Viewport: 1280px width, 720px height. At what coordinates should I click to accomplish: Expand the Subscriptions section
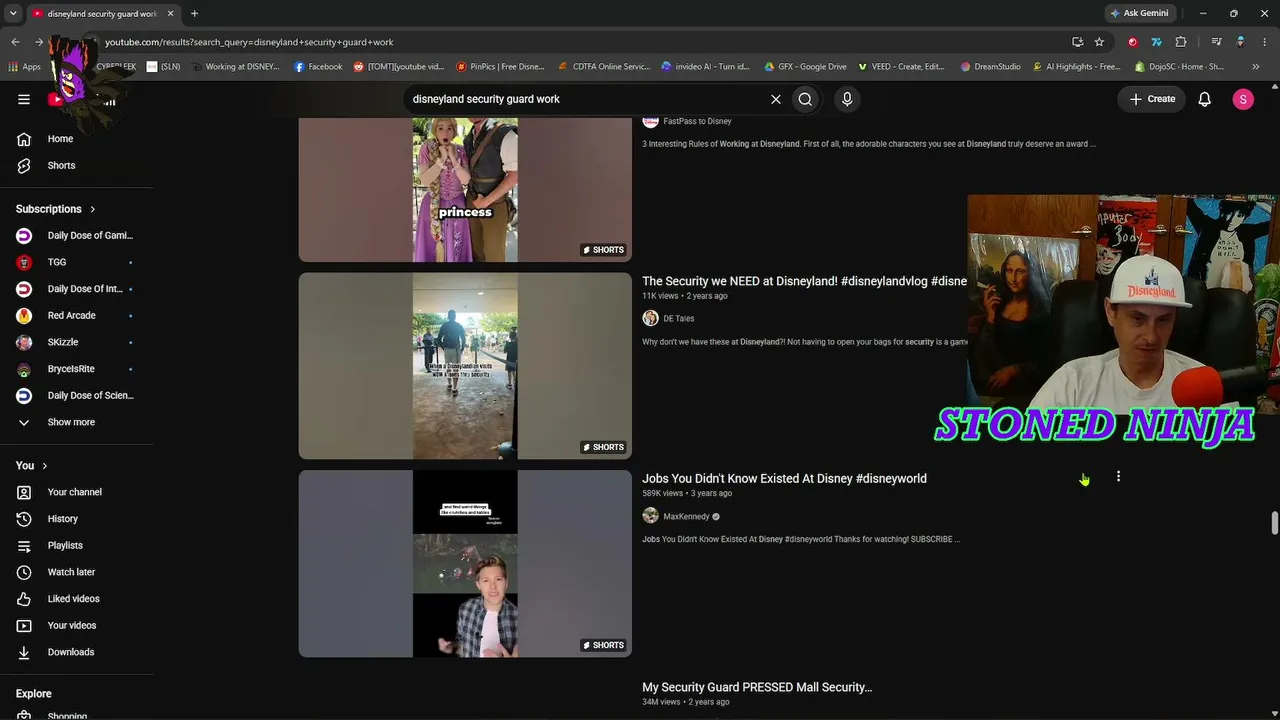click(x=56, y=209)
